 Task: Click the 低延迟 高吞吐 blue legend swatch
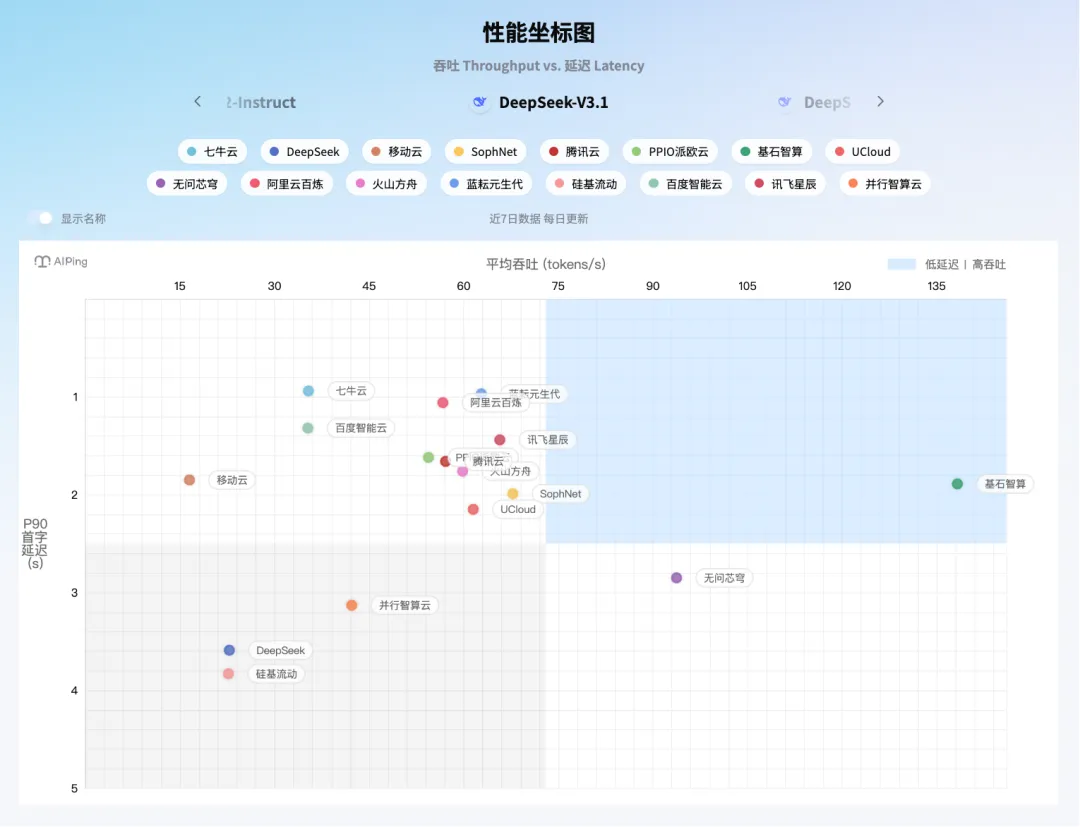pos(901,264)
